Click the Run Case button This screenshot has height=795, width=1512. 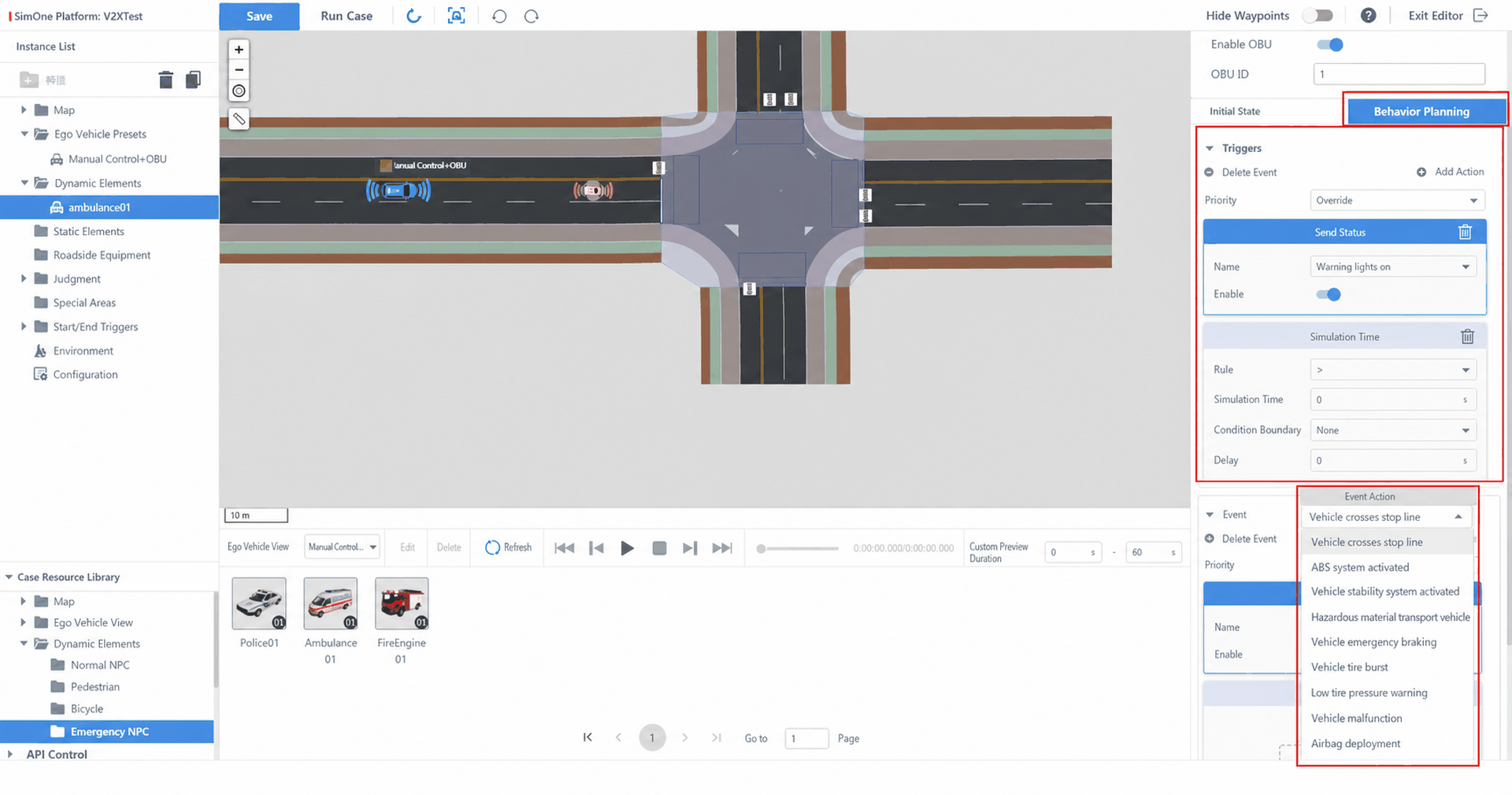pyautogui.click(x=346, y=16)
